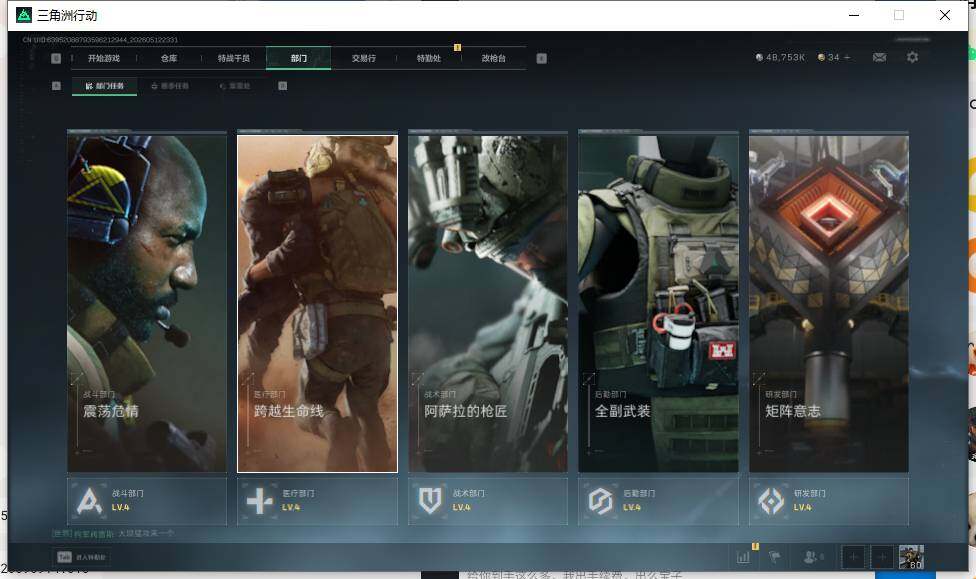Click the key-hint icon right of 改枪台
The image size is (976, 579).
(x=542, y=59)
